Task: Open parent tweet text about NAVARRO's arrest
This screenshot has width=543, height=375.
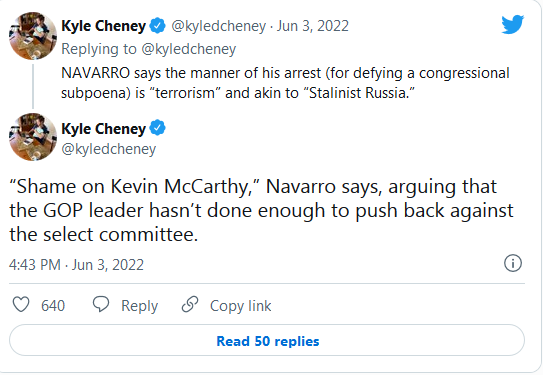Action: 285,83
